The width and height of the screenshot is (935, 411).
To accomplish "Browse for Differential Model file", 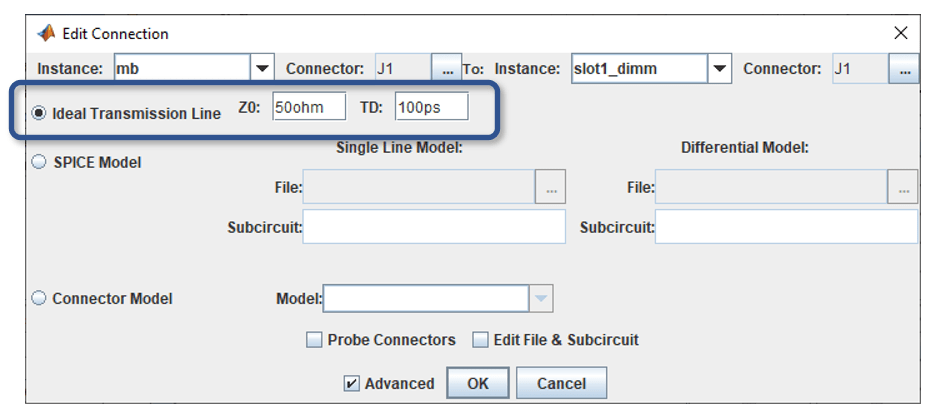I will pyautogui.click(x=902, y=187).
